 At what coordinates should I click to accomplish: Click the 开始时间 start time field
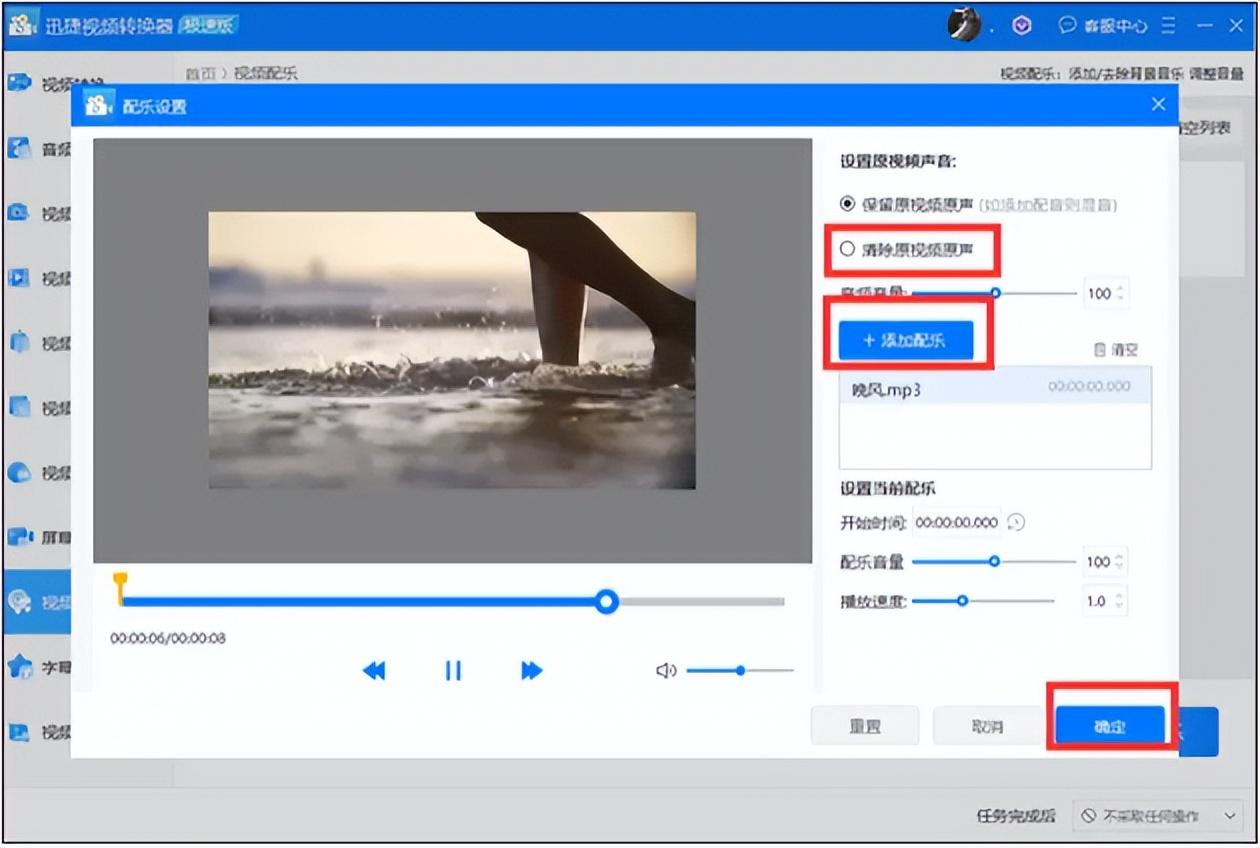(x=957, y=522)
